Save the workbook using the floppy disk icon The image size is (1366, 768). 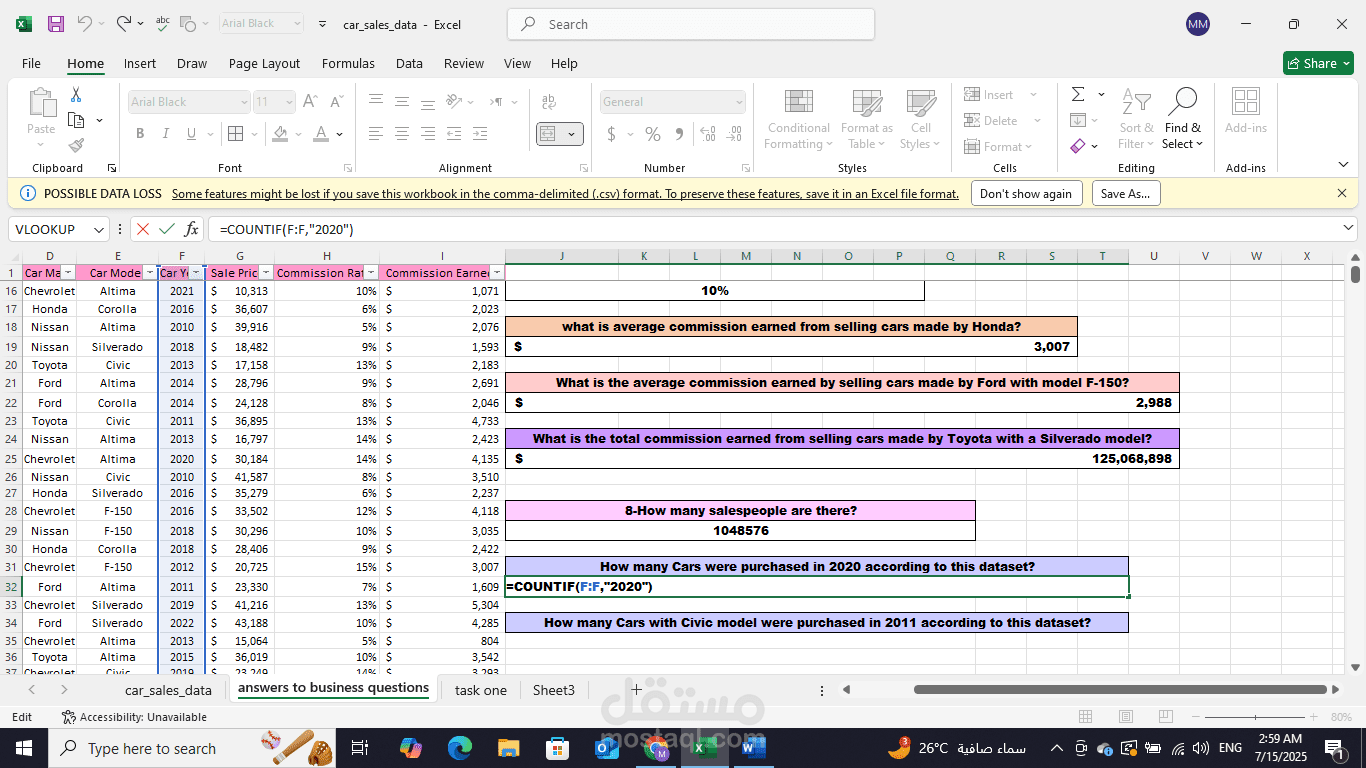tap(56, 24)
